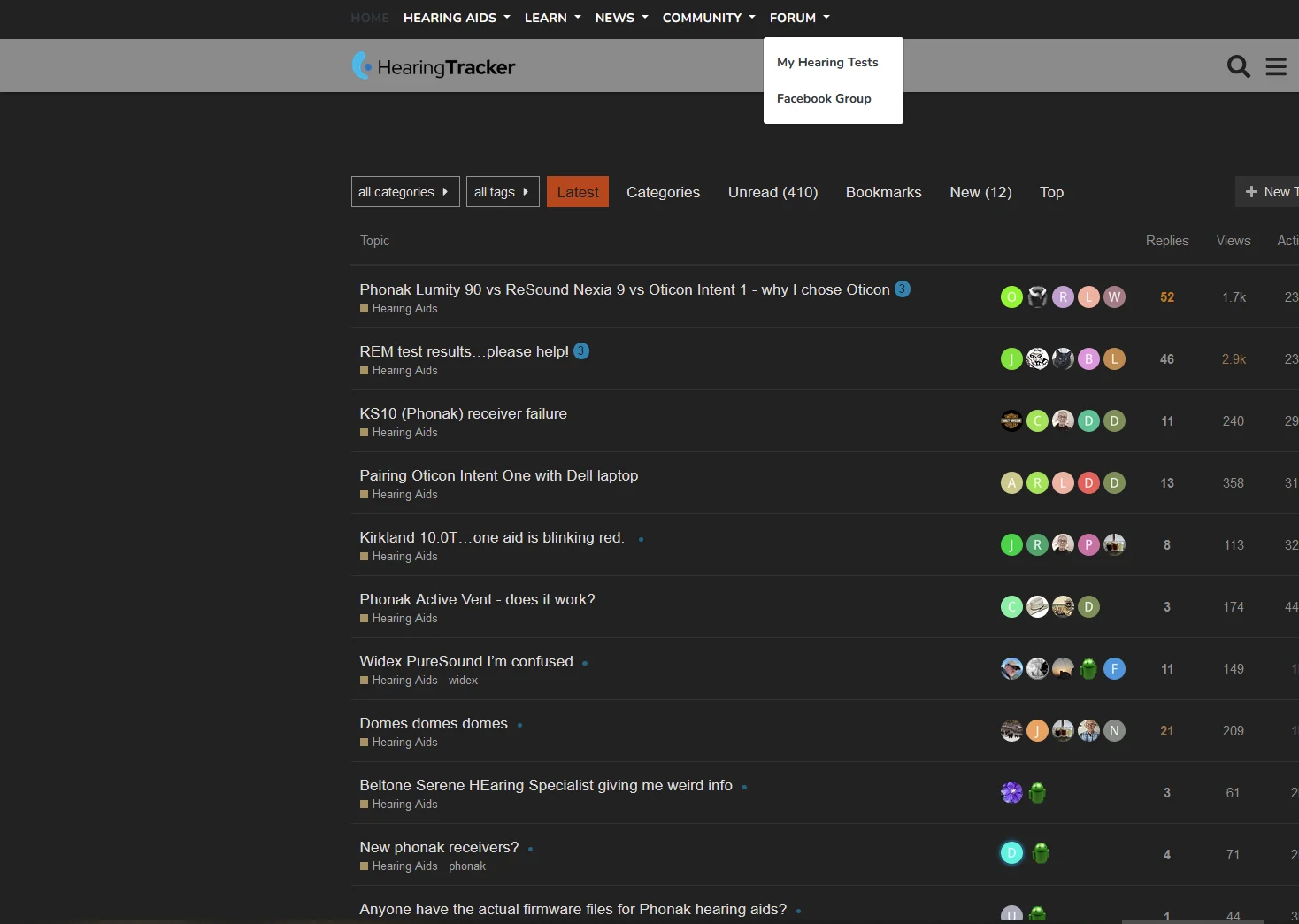Open the HEARING AIDS dropdown menu

pyautogui.click(x=457, y=18)
